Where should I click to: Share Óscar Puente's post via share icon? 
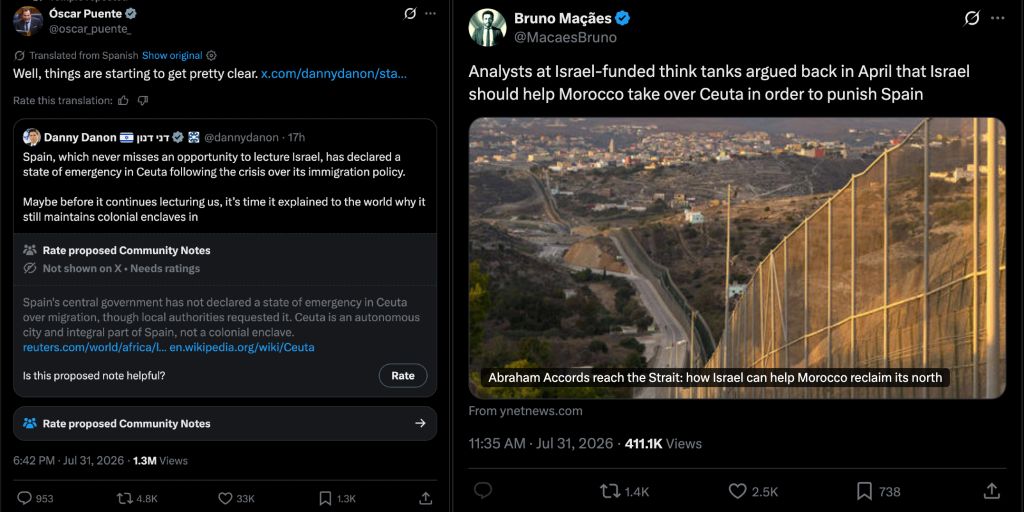425,498
